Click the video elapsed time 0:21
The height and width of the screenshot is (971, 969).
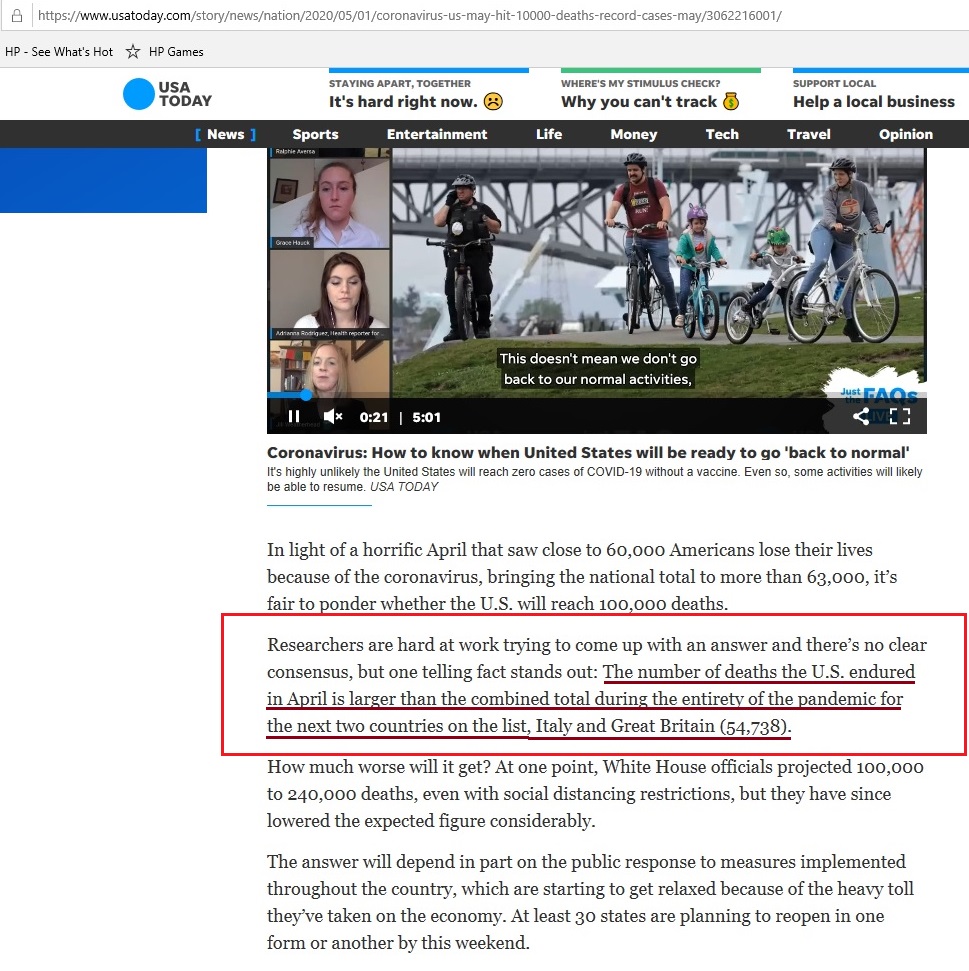click(x=373, y=417)
